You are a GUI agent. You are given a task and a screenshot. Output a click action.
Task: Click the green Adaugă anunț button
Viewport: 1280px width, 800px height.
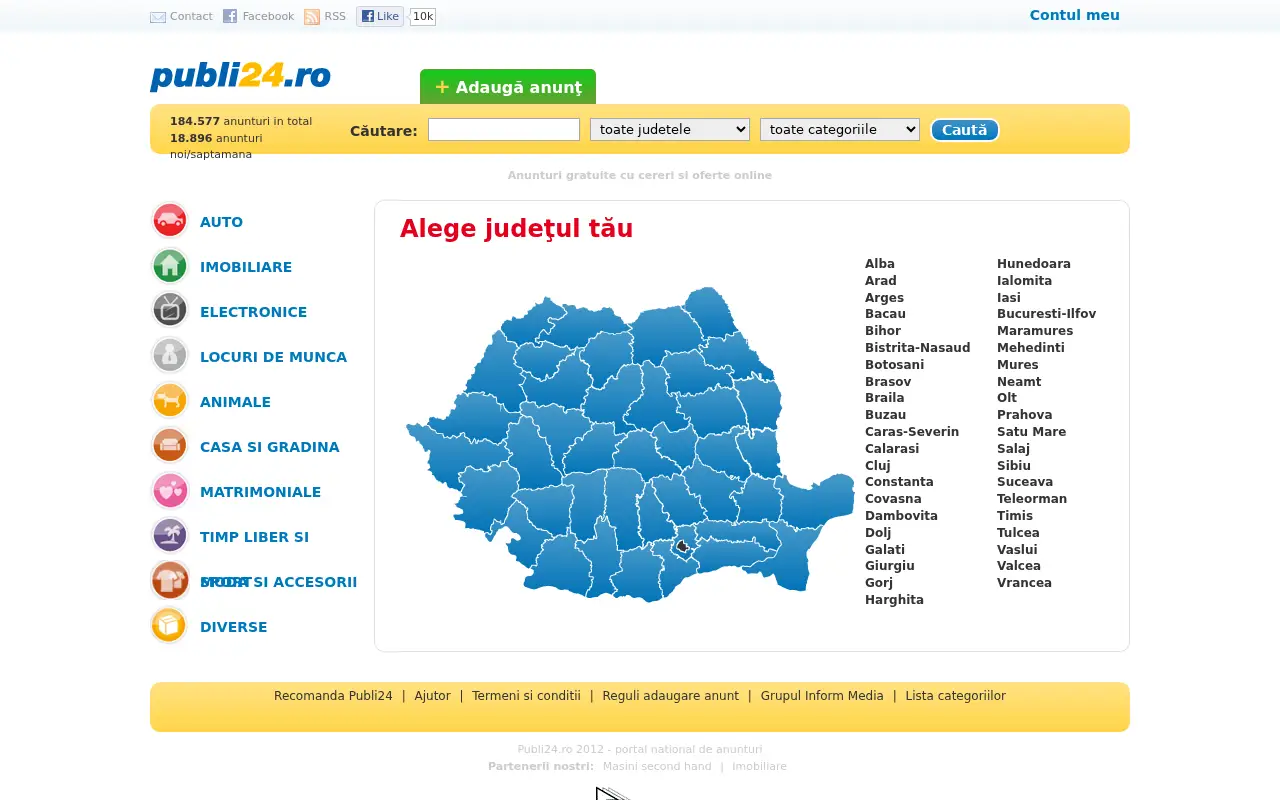pos(508,87)
